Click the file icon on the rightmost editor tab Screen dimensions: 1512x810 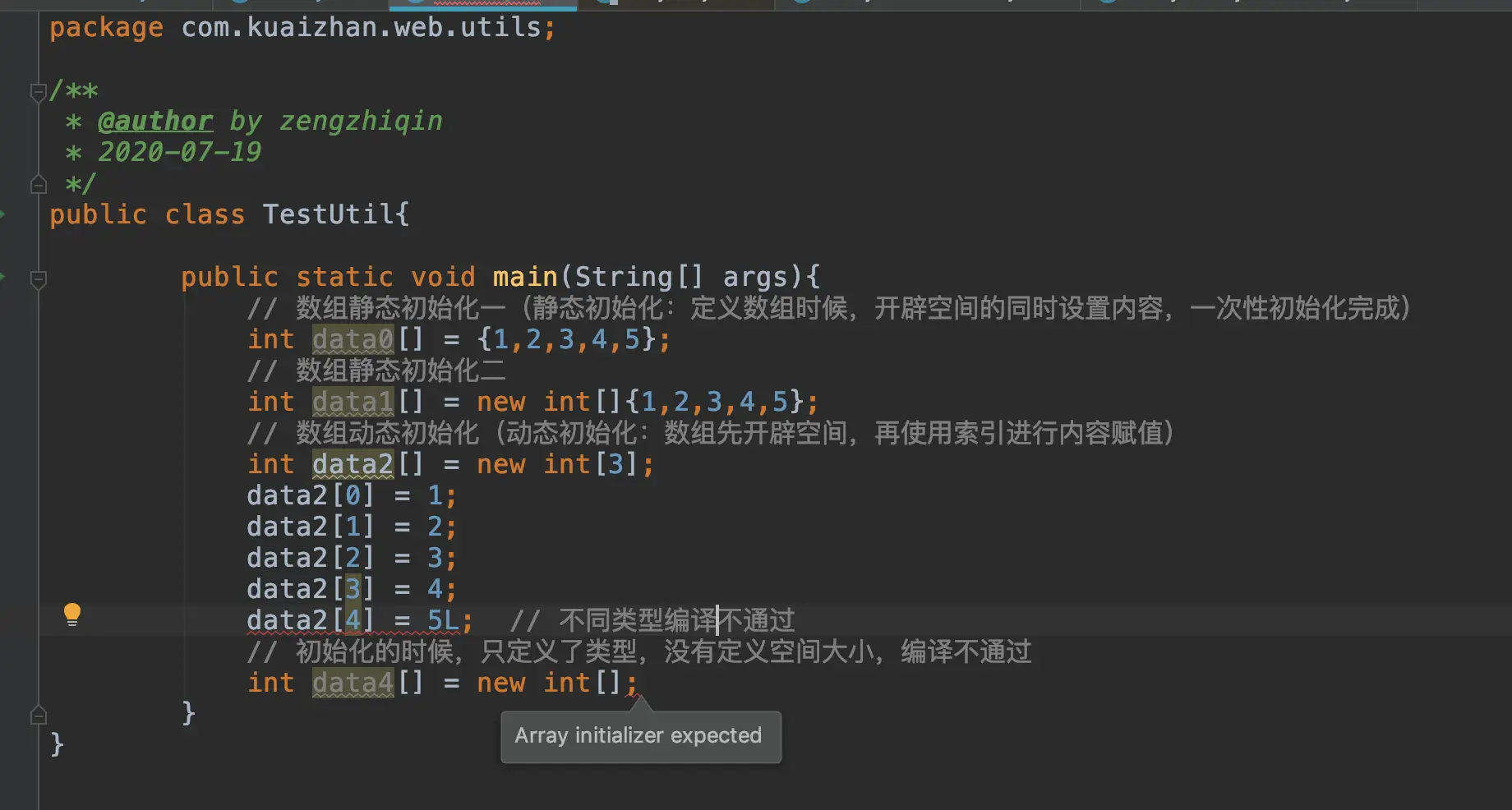pos(1105,4)
